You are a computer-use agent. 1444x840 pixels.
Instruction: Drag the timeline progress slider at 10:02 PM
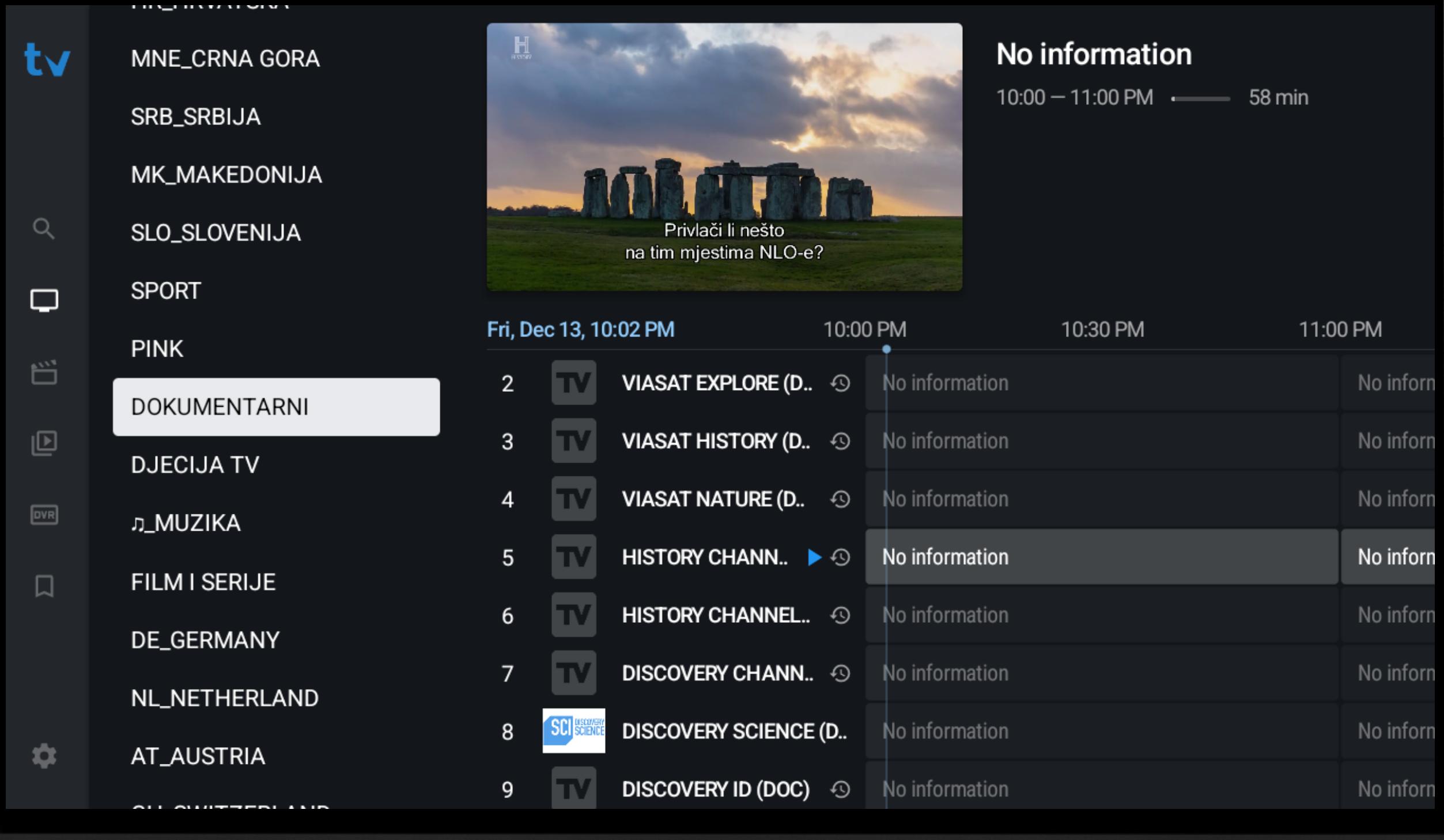885,348
